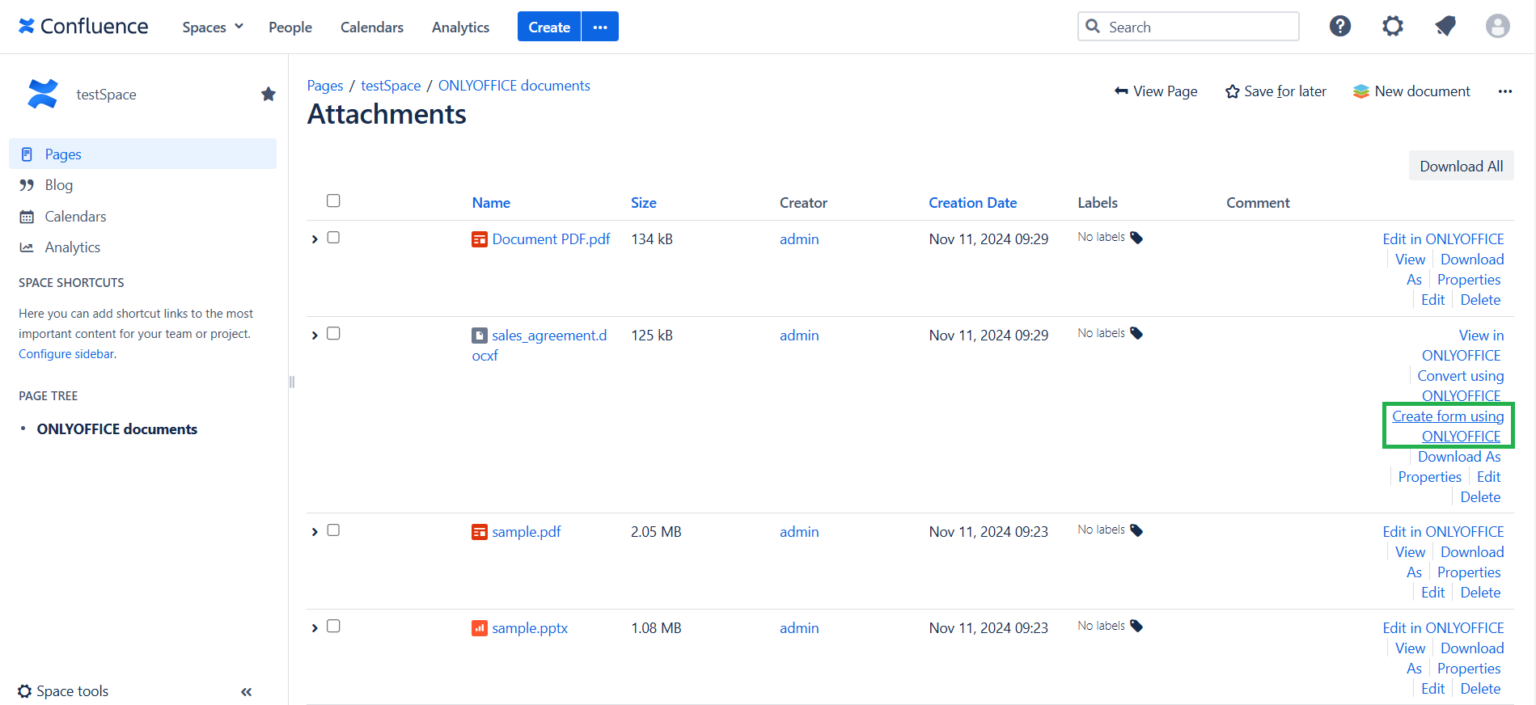Check the checkbox next to sample.pptx
Viewport: 1536px width, 705px height.
pyautogui.click(x=333, y=625)
